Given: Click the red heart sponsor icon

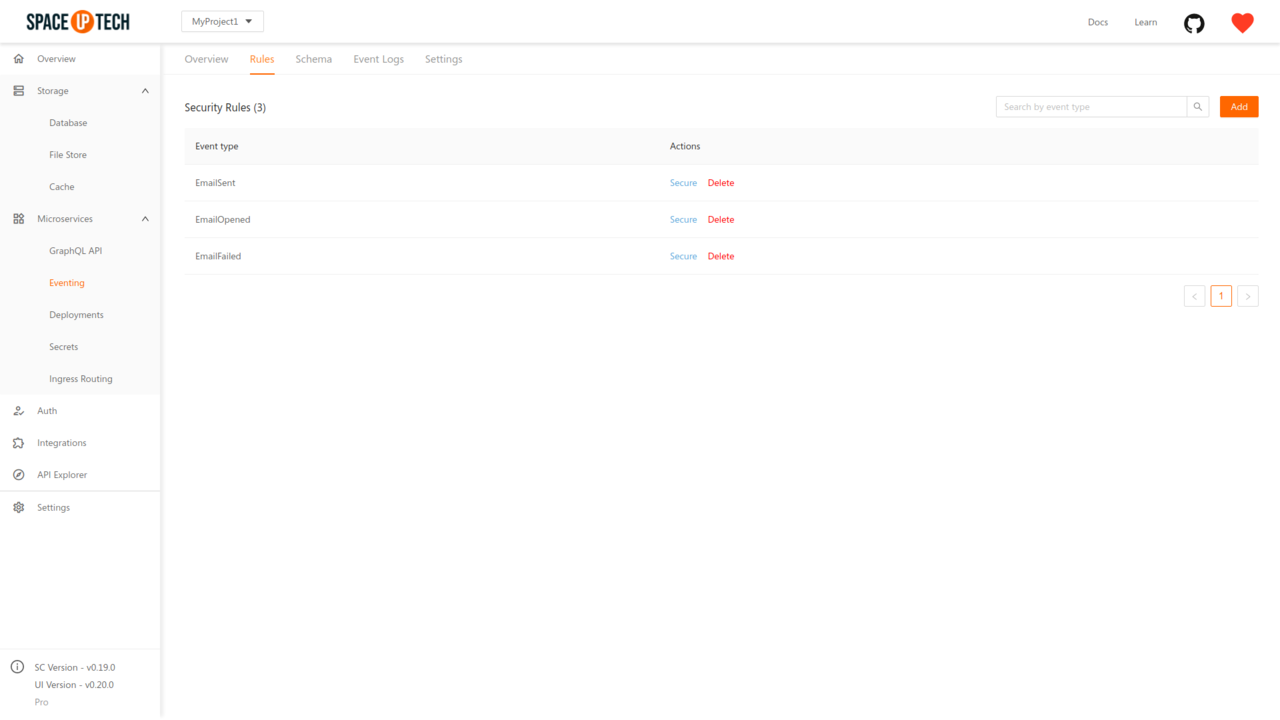Looking at the screenshot, I should click(x=1242, y=23).
